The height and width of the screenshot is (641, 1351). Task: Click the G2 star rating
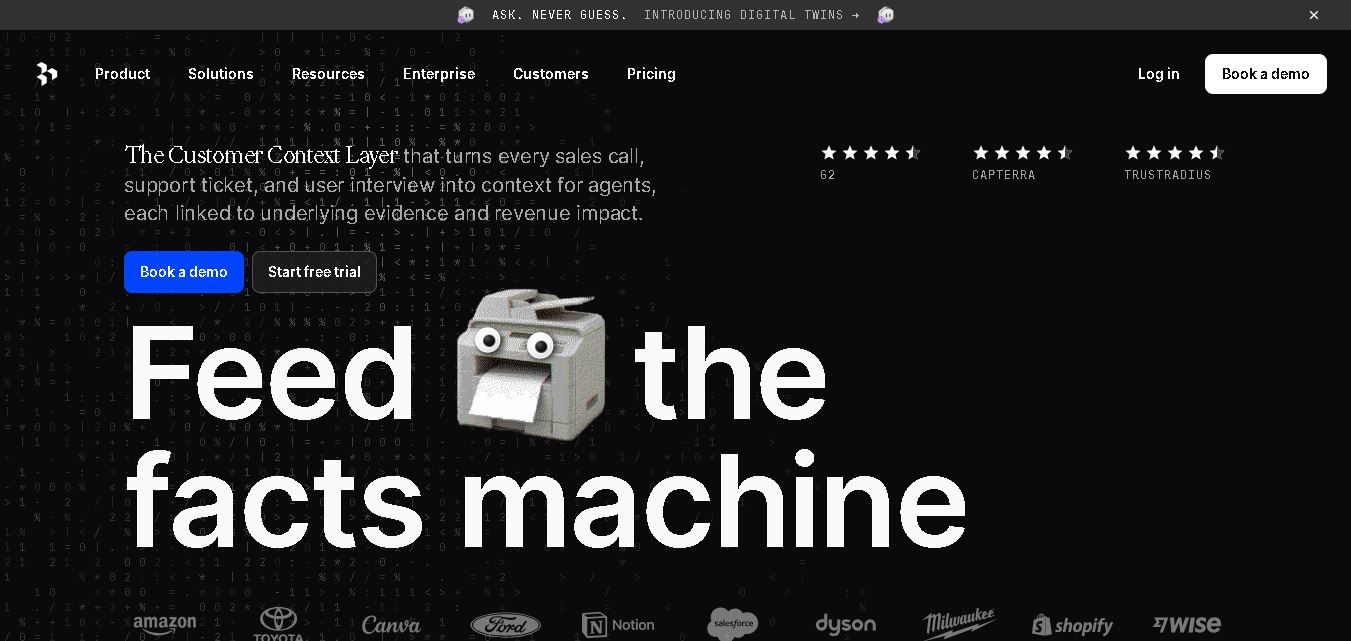point(870,153)
